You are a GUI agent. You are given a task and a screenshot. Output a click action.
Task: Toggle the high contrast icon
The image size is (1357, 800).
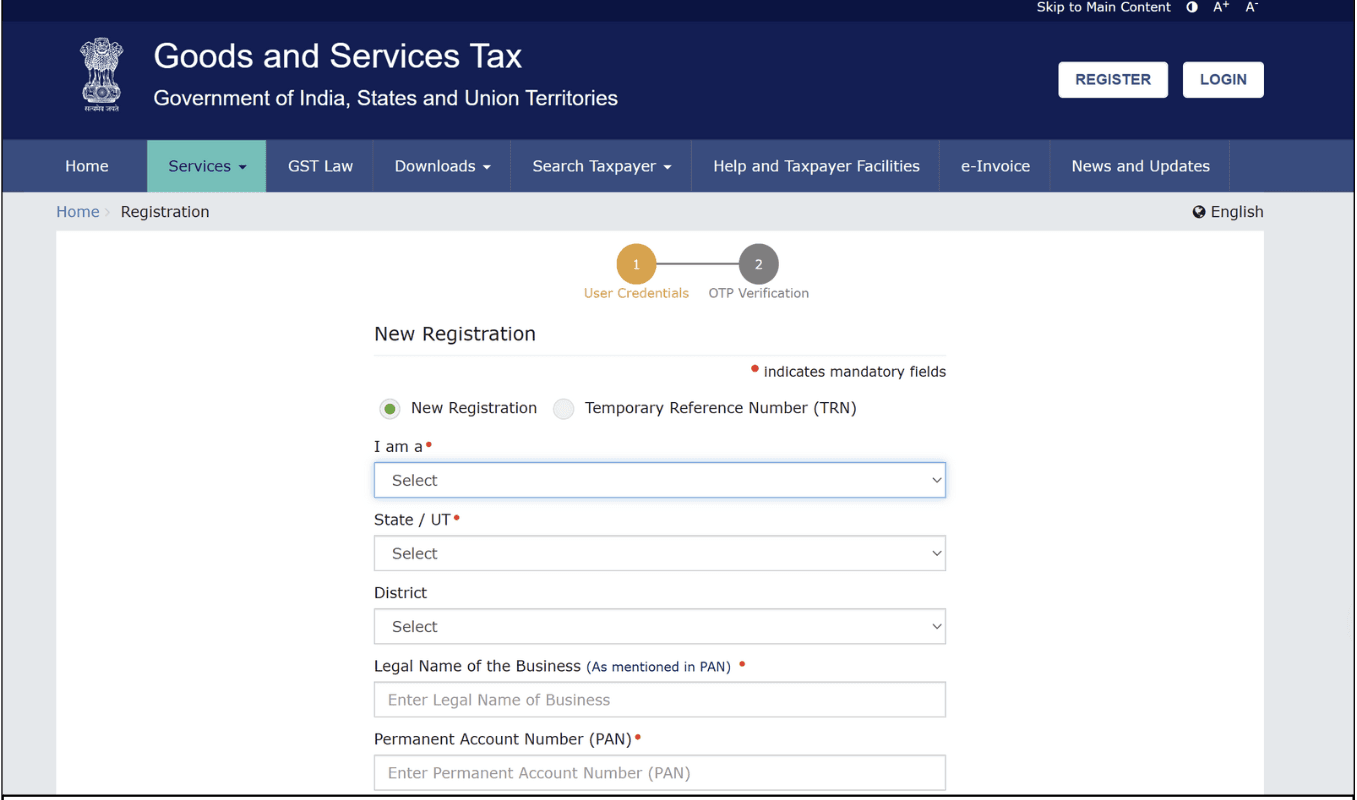coord(1192,7)
